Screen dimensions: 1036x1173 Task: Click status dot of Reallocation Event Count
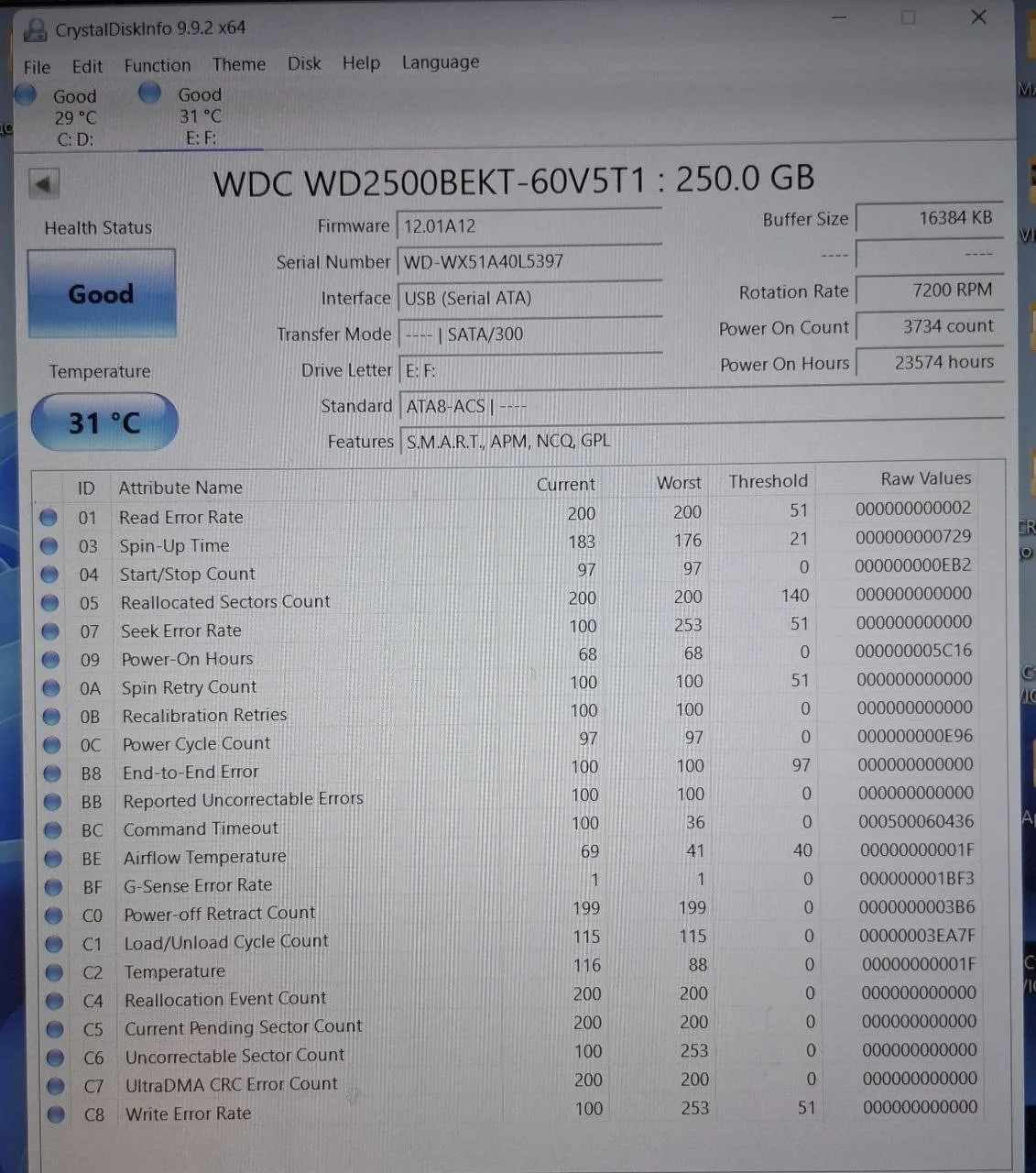(55, 1001)
